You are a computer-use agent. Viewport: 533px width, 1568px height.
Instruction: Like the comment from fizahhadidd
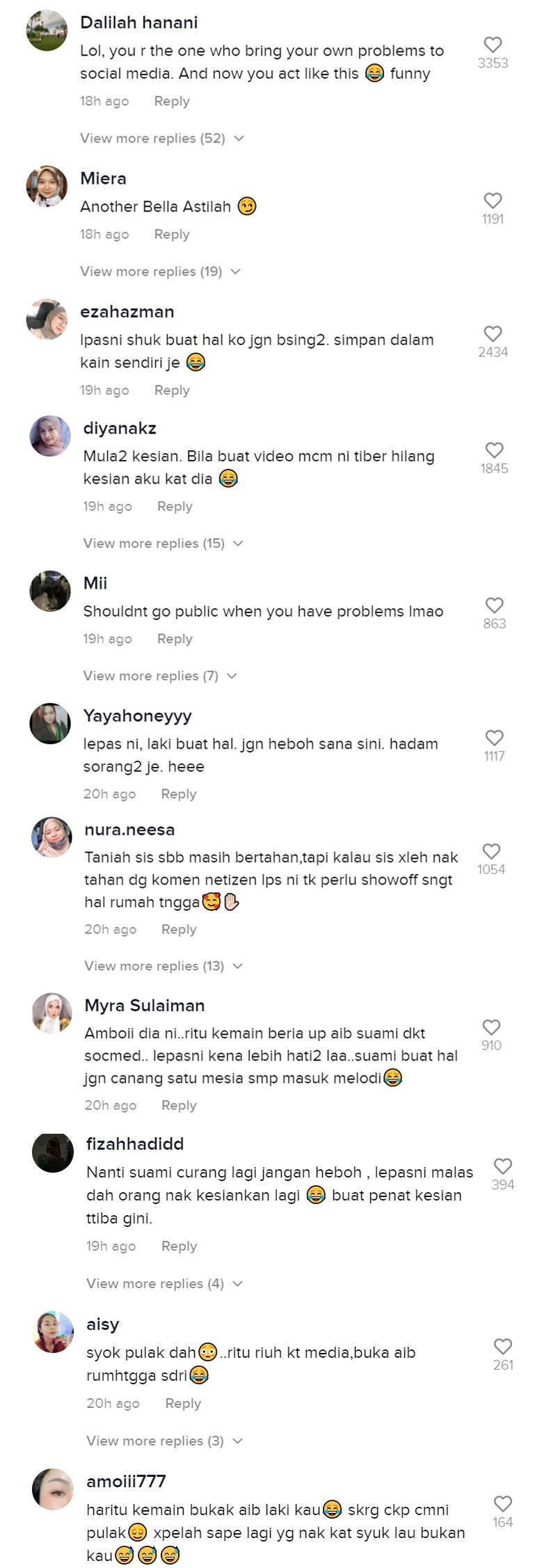pos(502,1166)
